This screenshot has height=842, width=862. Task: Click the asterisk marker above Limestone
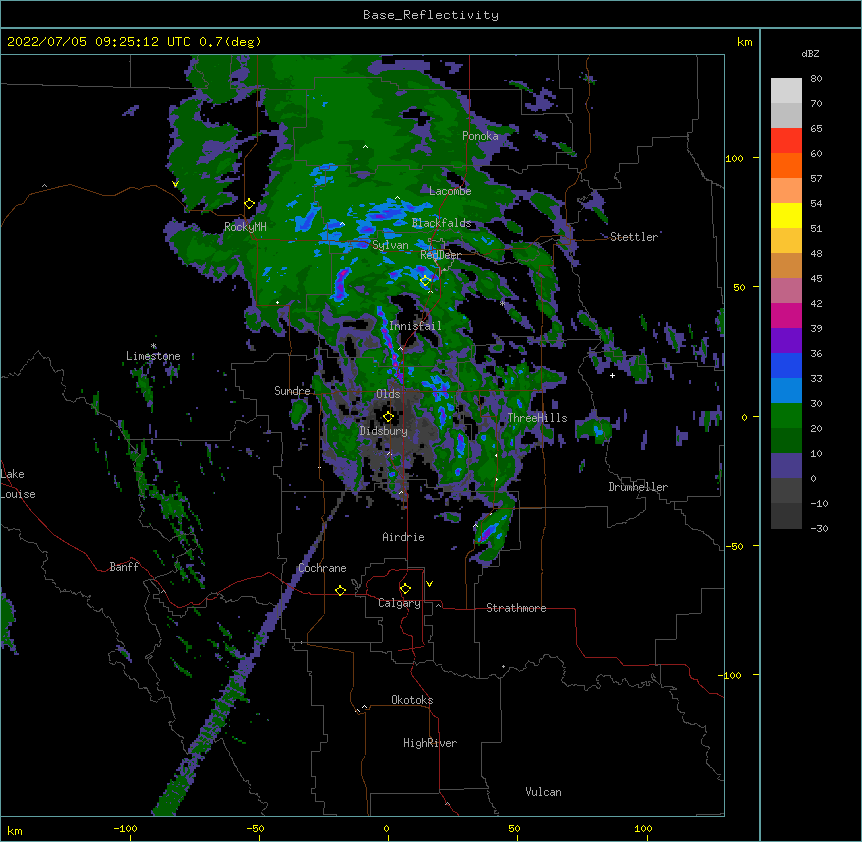point(154,346)
